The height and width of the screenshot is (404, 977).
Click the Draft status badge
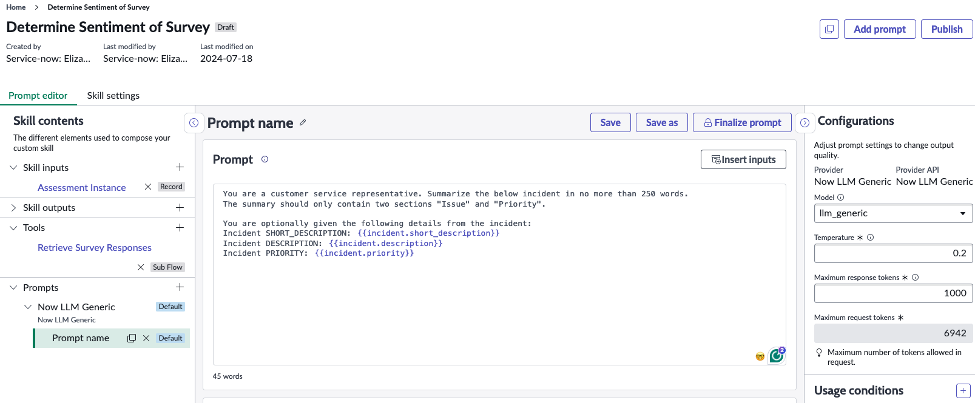[226, 27]
